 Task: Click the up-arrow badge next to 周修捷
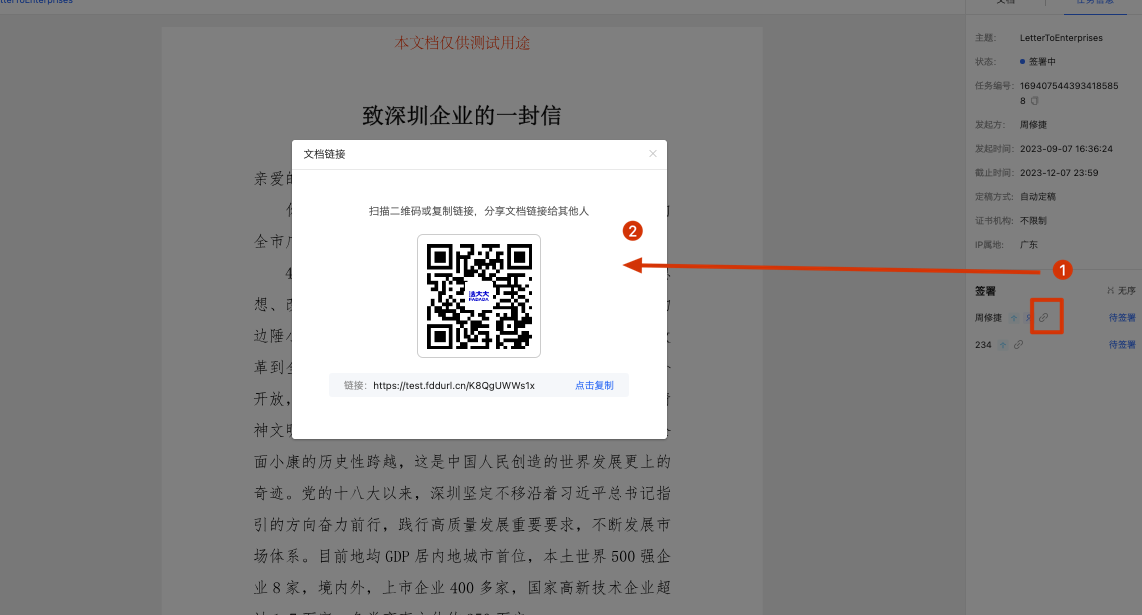1014,318
